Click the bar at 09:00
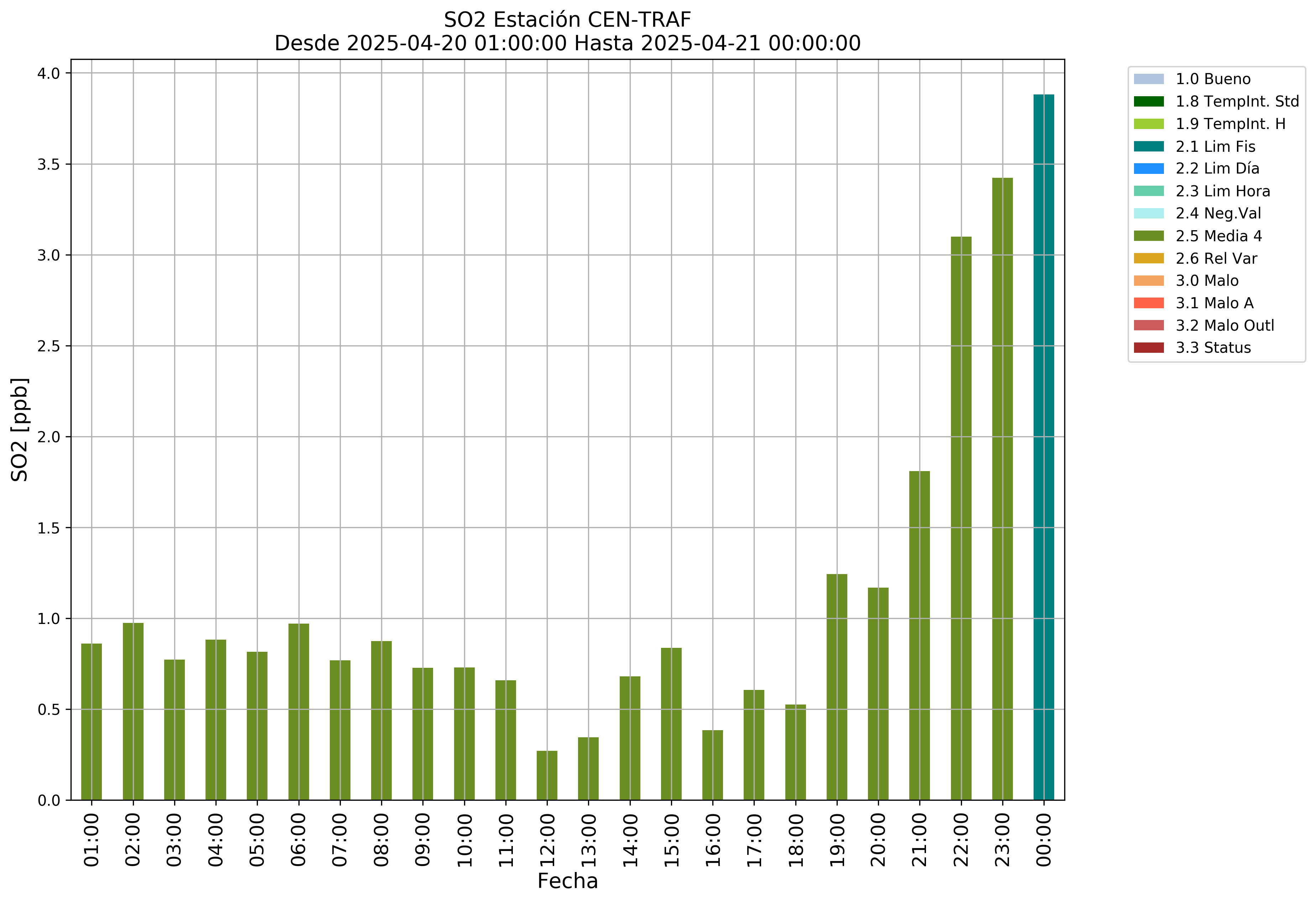This screenshot has width=1316, height=903. 422,734
